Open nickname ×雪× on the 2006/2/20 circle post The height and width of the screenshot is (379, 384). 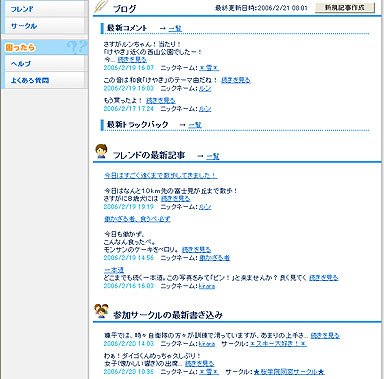[209, 372]
